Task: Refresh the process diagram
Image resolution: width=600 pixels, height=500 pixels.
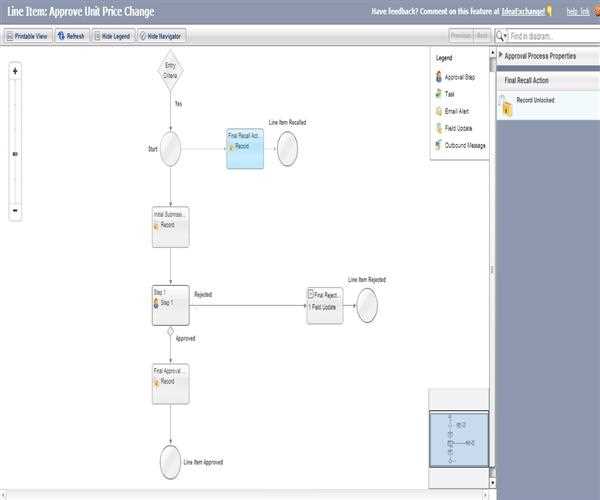Action: tap(71, 36)
